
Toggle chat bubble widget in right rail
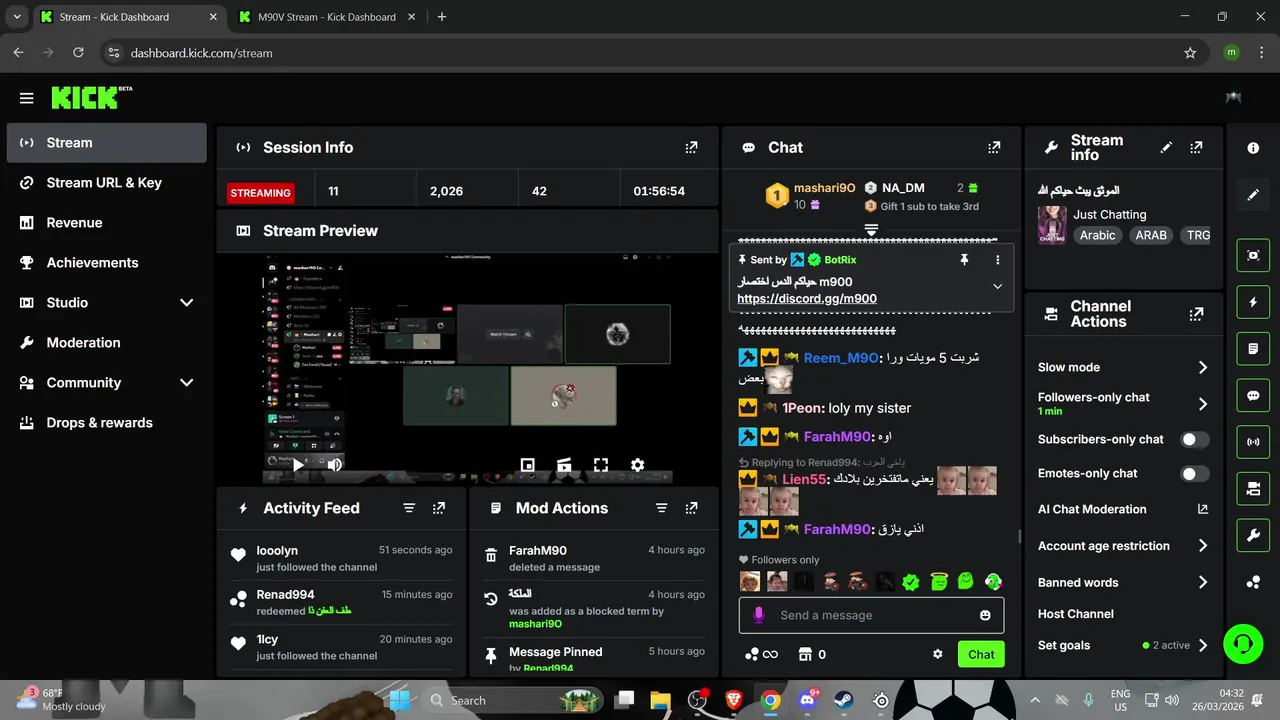click(x=1253, y=396)
